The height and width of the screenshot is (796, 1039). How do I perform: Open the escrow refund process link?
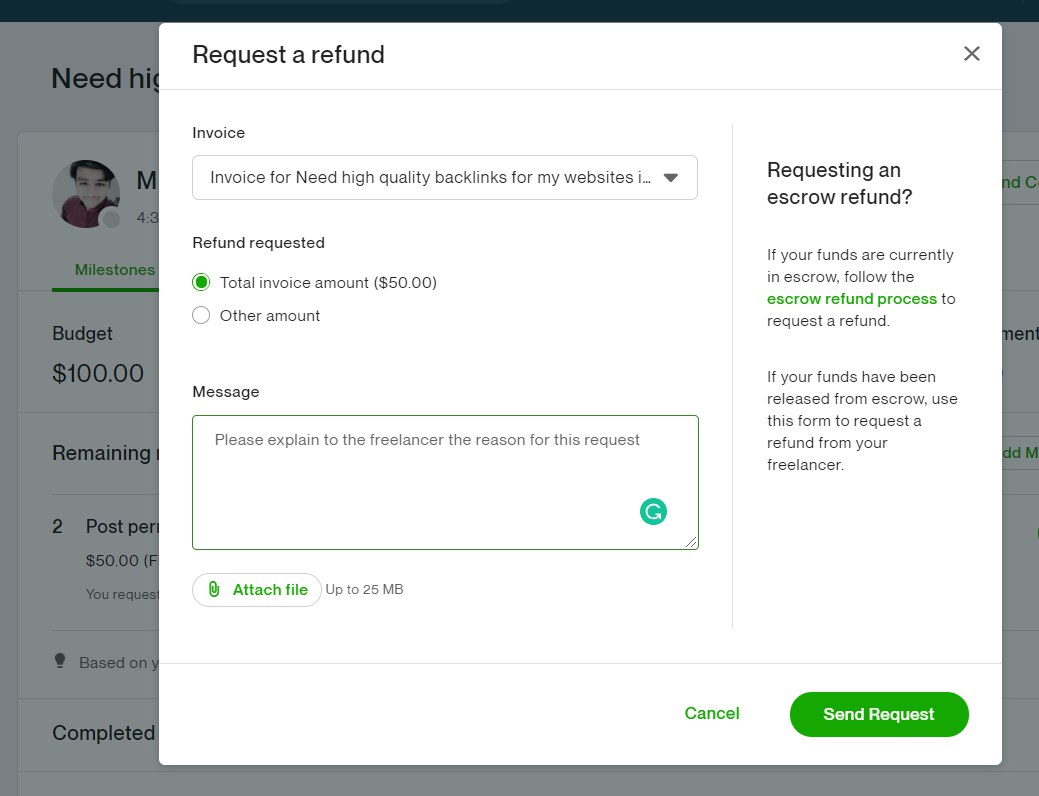click(x=851, y=299)
